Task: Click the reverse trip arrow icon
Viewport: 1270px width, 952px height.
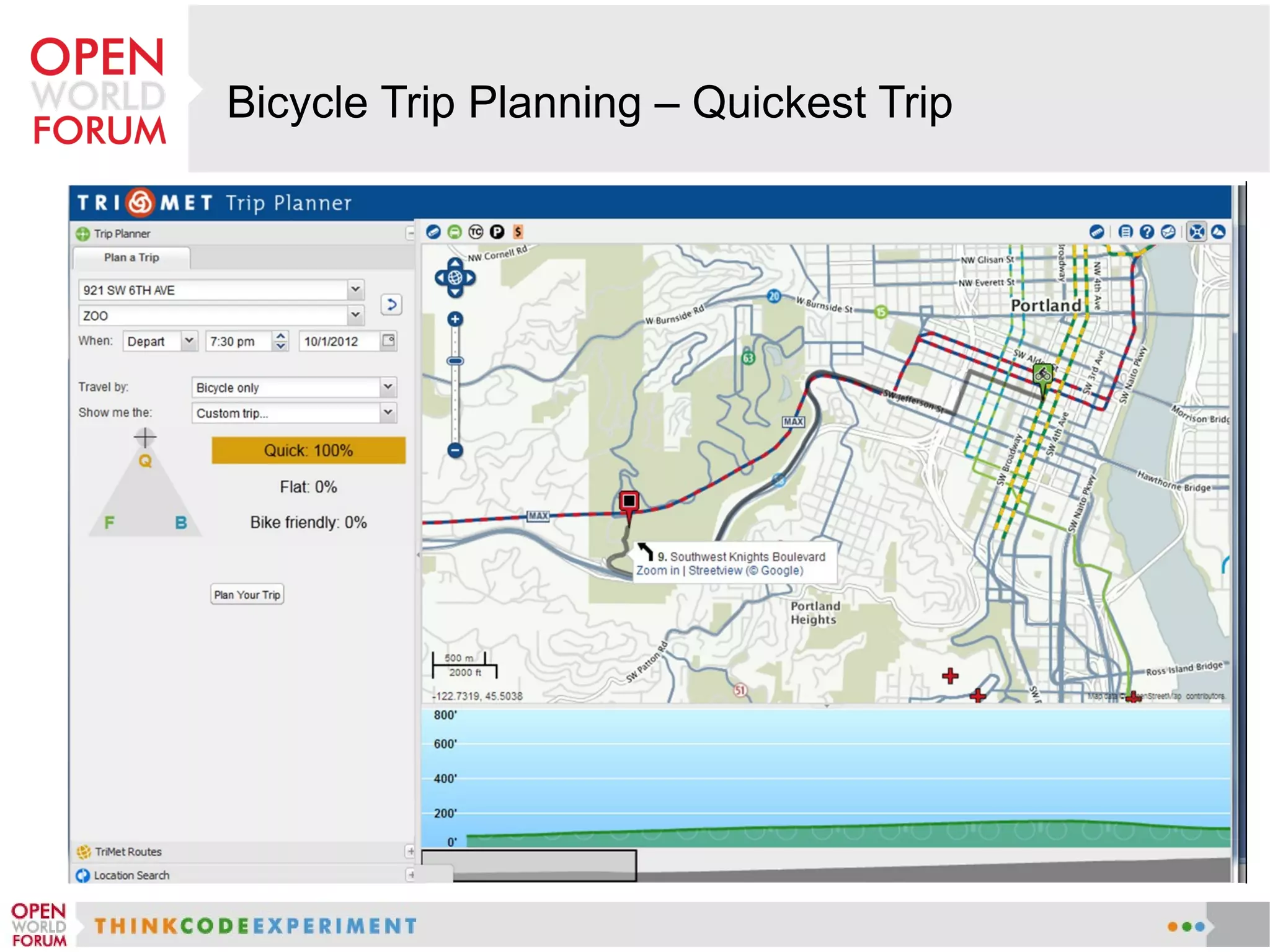Action: 391,305
